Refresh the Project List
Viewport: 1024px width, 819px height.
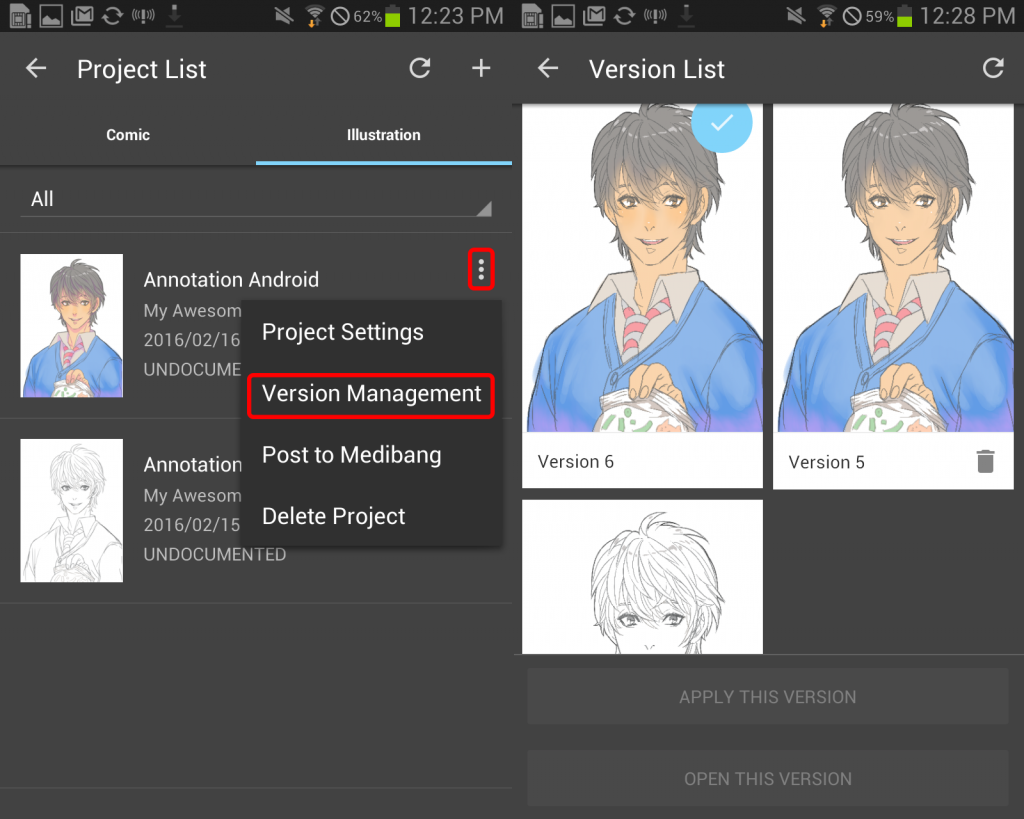click(420, 68)
